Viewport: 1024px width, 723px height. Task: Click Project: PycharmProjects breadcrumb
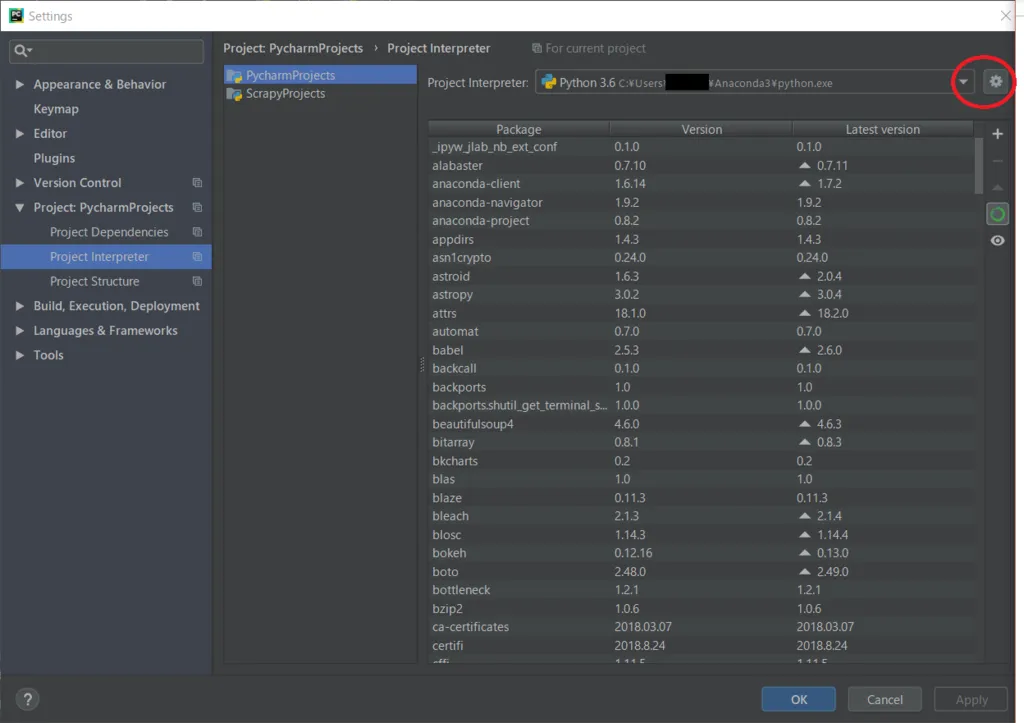(x=293, y=48)
